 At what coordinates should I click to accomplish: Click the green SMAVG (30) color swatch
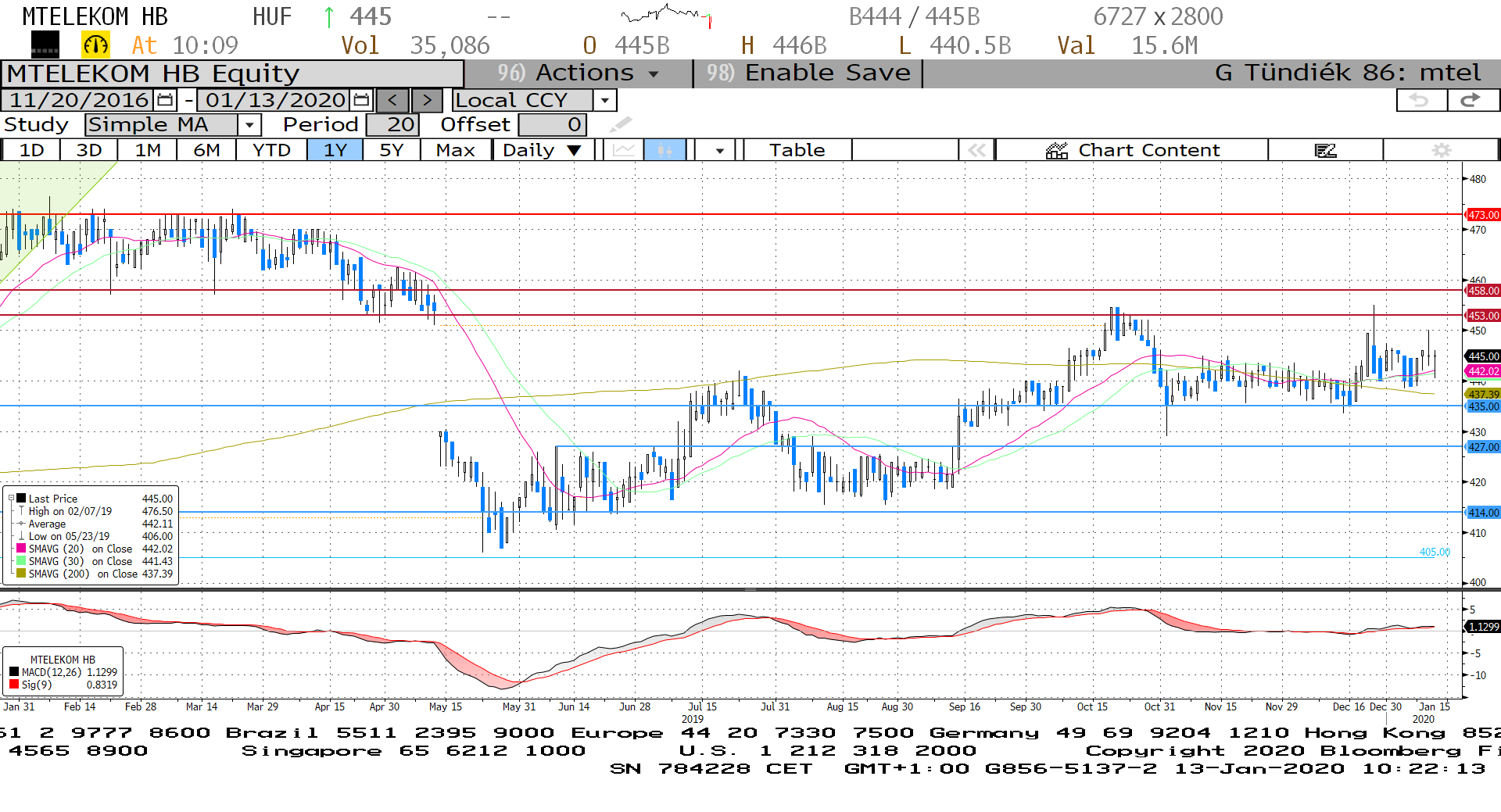(x=21, y=561)
